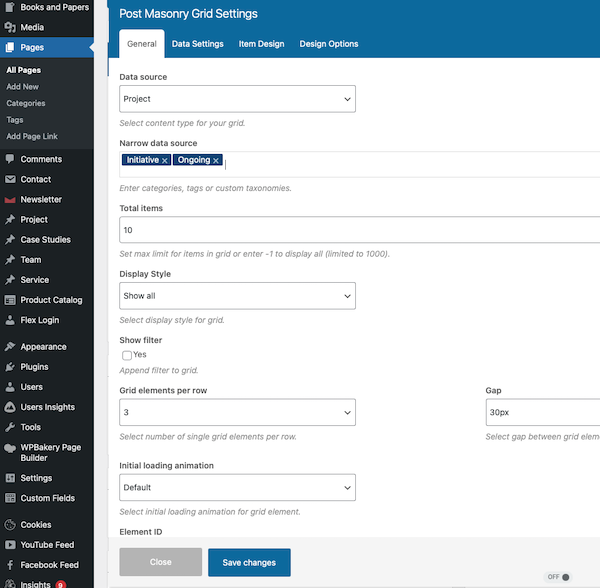Click the Team pin icon

(x=10, y=259)
